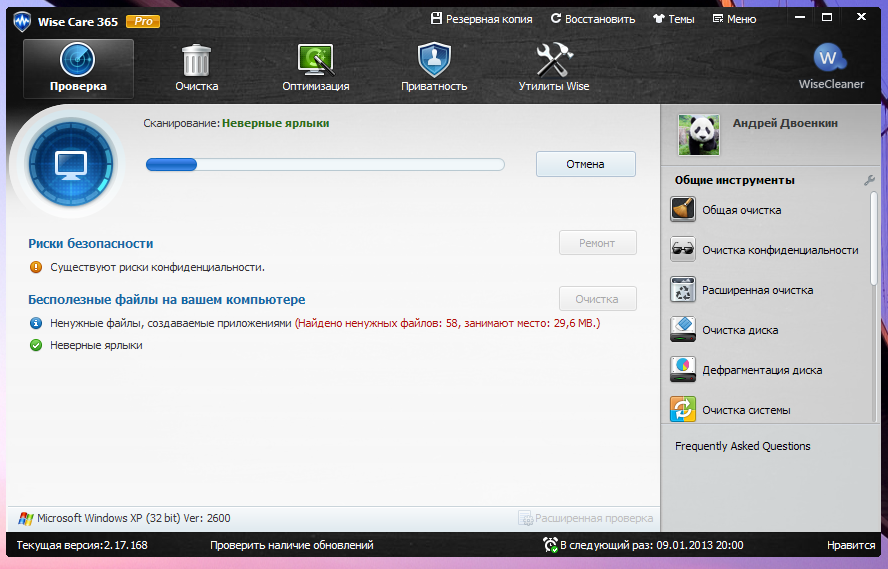The width and height of the screenshot is (888, 569).
Task: Click the user name Андрей Двоенкин
Action: [785, 123]
